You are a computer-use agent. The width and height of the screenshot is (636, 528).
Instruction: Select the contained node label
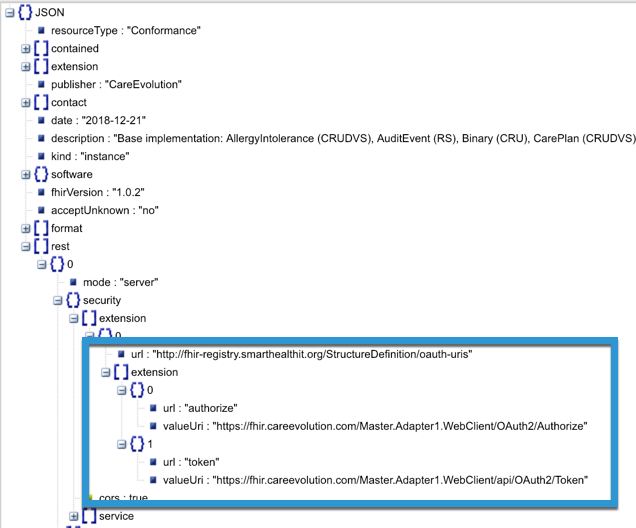pyautogui.click(x=75, y=49)
